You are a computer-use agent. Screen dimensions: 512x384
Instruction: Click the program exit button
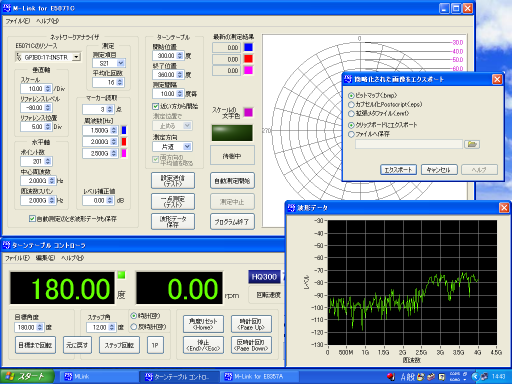(x=232, y=222)
